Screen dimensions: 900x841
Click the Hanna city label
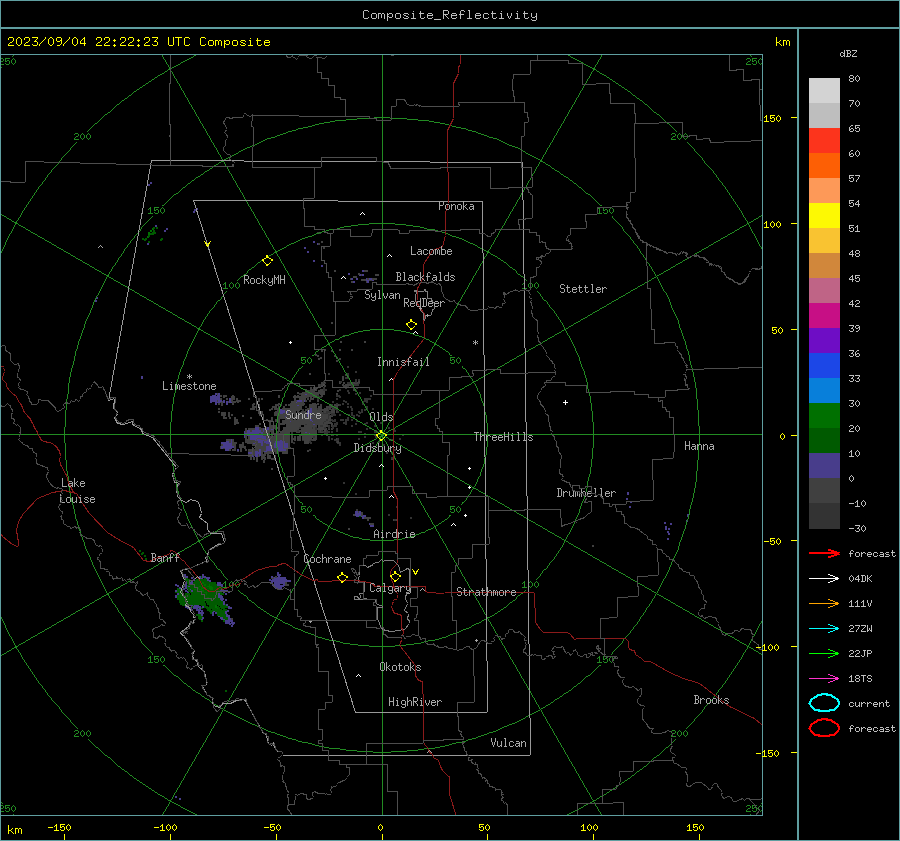point(699,446)
